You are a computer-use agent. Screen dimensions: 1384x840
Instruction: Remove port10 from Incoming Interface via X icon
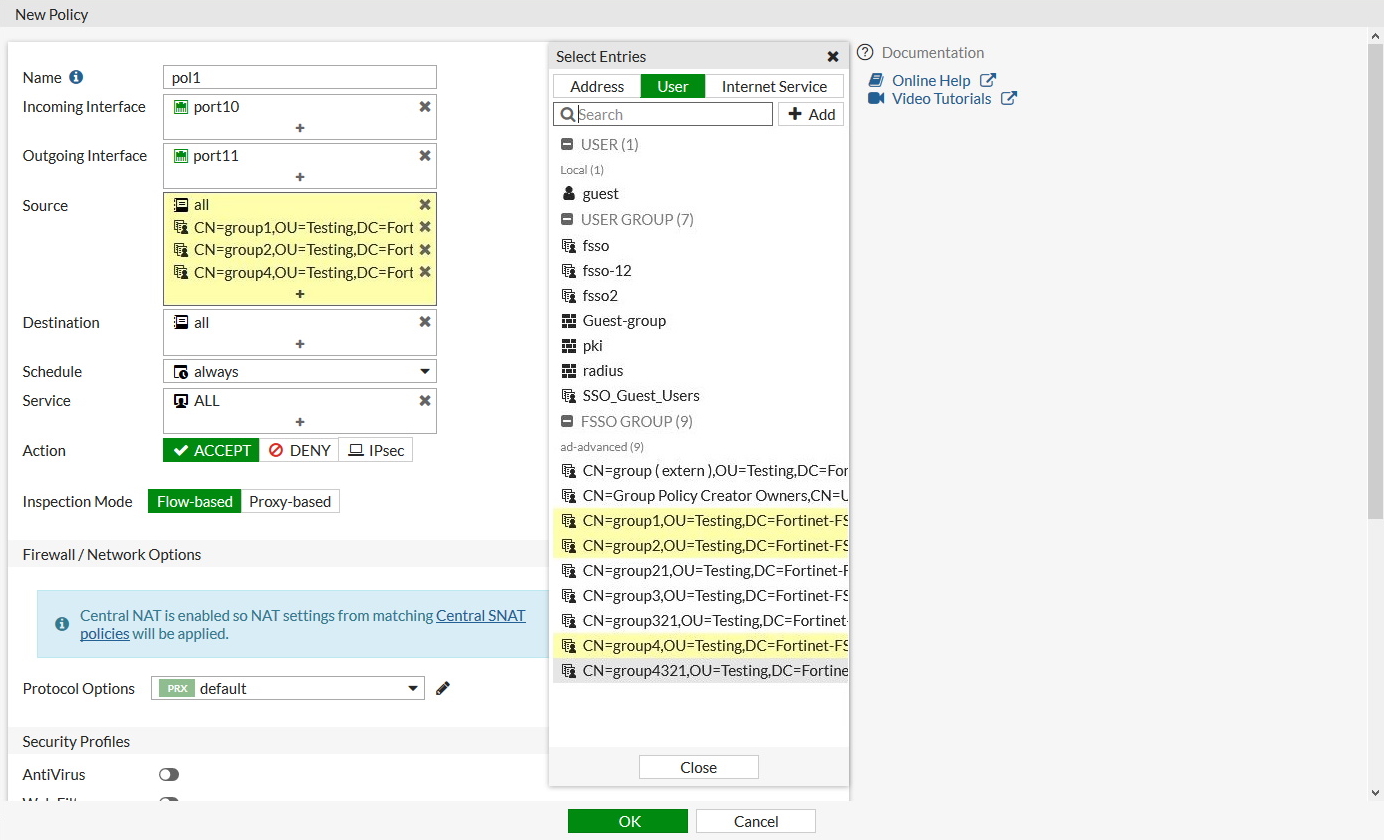pyautogui.click(x=424, y=106)
